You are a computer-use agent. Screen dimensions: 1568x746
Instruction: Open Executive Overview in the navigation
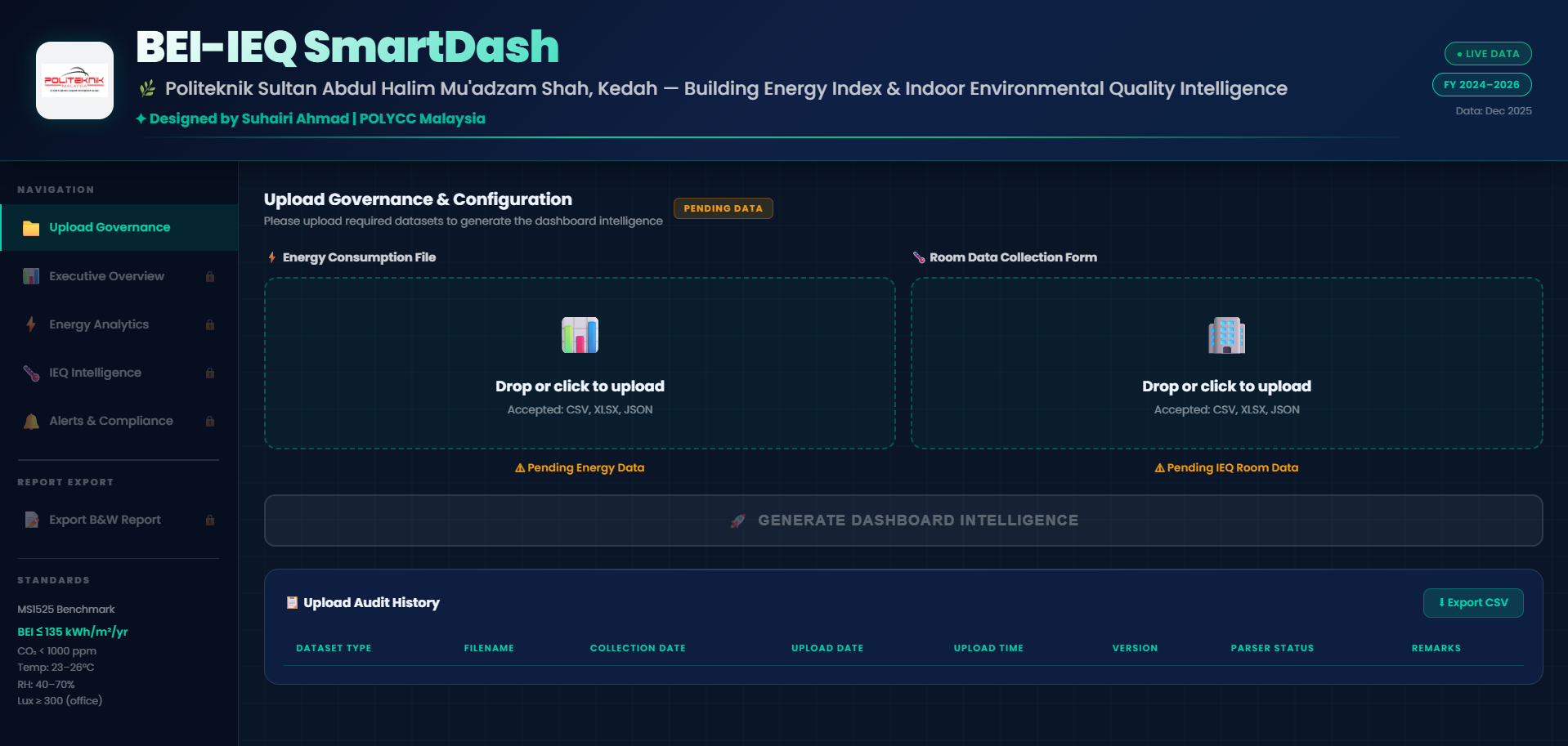(119, 276)
